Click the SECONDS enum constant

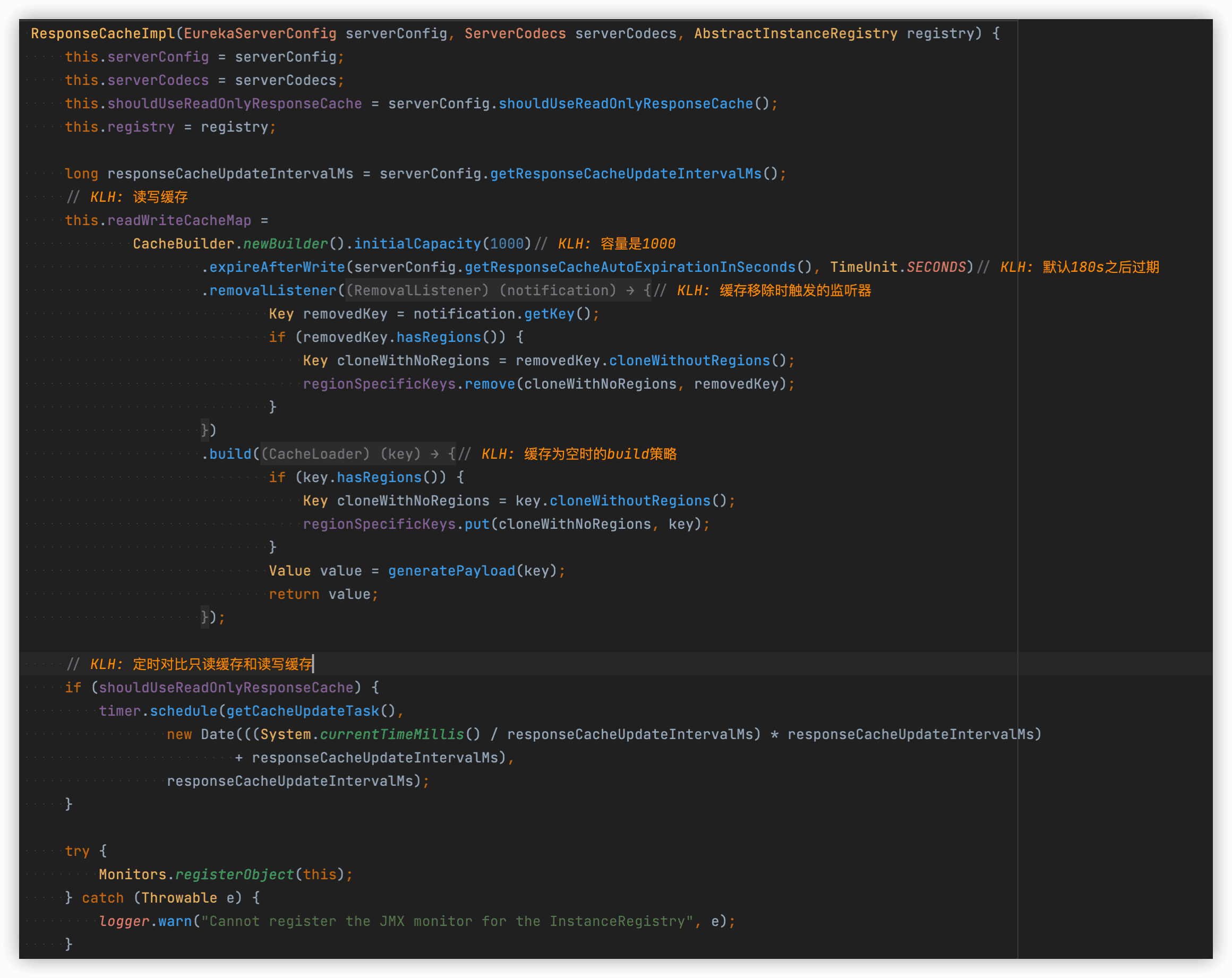(x=936, y=268)
